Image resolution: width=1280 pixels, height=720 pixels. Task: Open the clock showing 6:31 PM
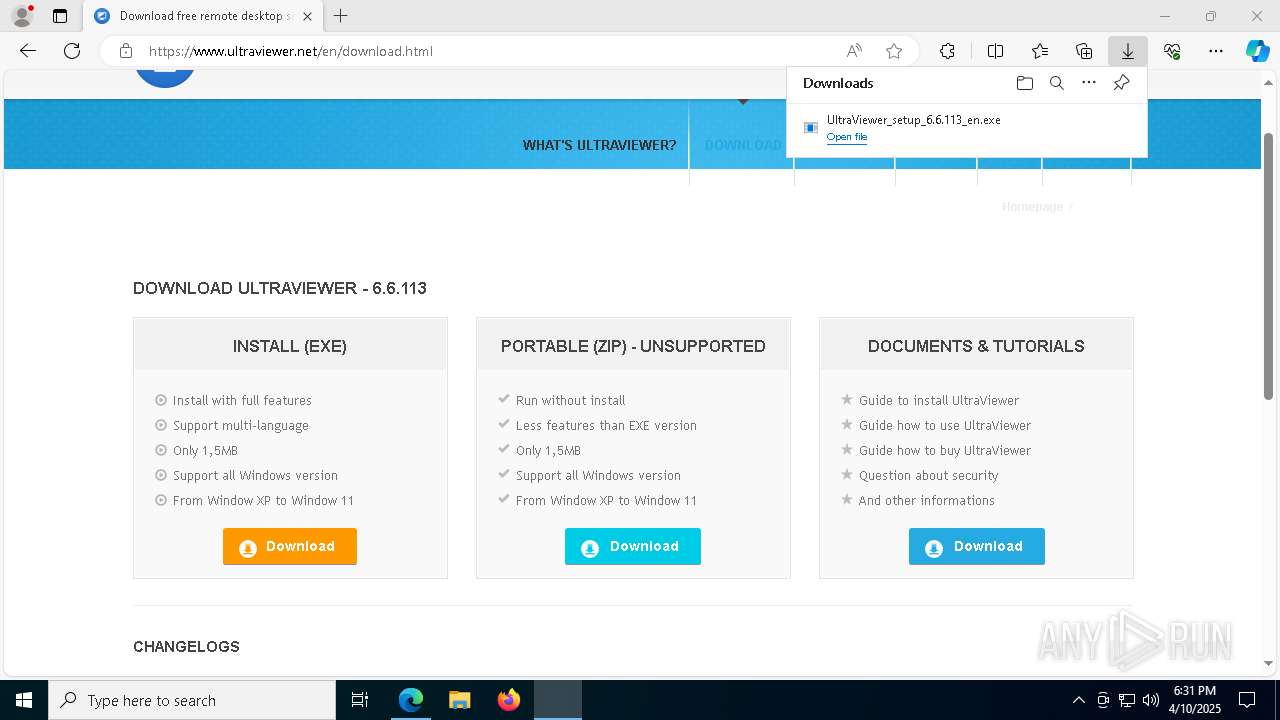(1195, 700)
